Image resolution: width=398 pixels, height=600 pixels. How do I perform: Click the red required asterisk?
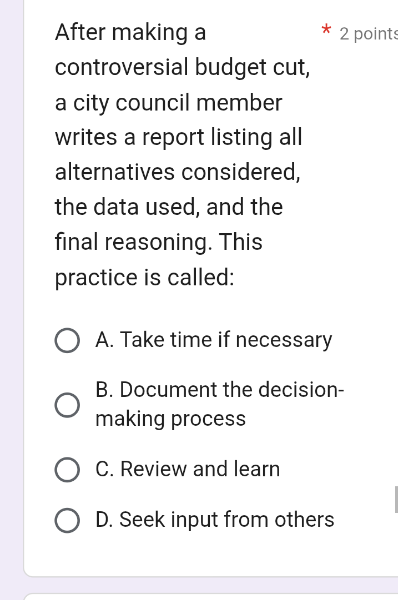coord(326,29)
